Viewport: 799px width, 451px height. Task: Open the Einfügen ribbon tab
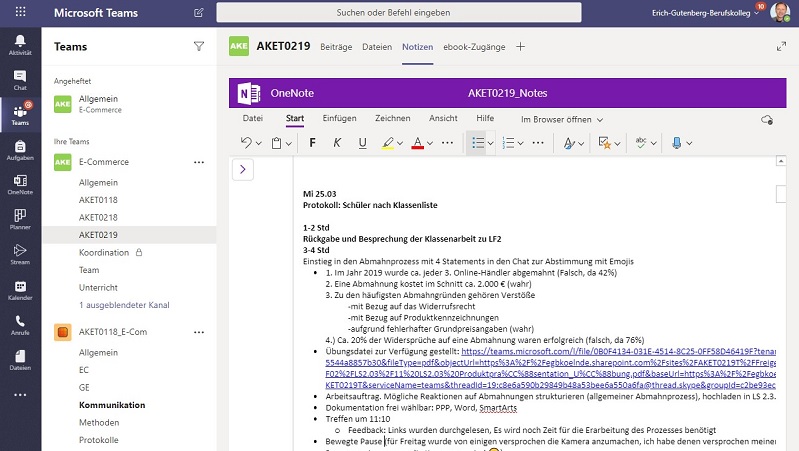[339, 118]
